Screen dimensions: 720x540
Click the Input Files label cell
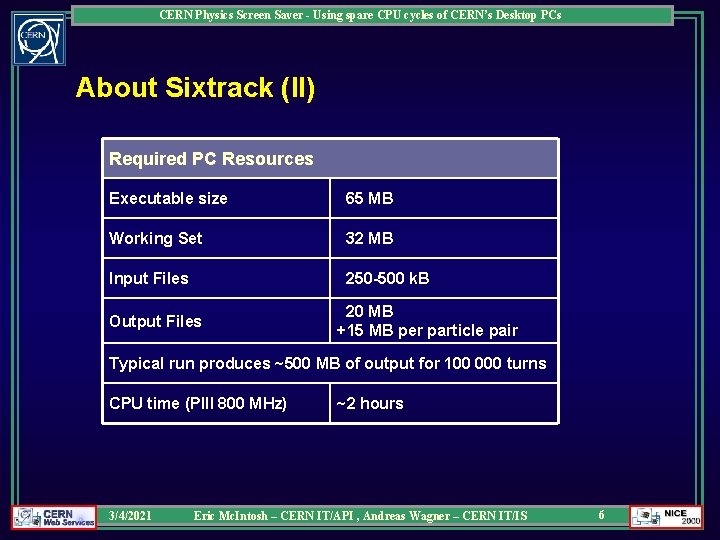[216, 278]
